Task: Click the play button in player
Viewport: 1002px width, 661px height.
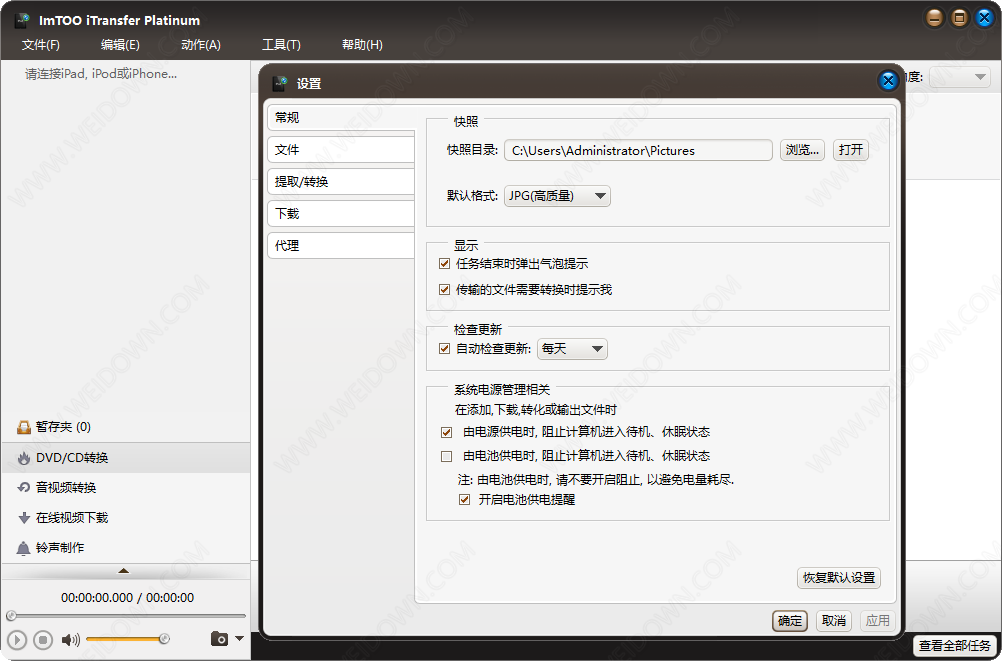Action: [x=16, y=640]
